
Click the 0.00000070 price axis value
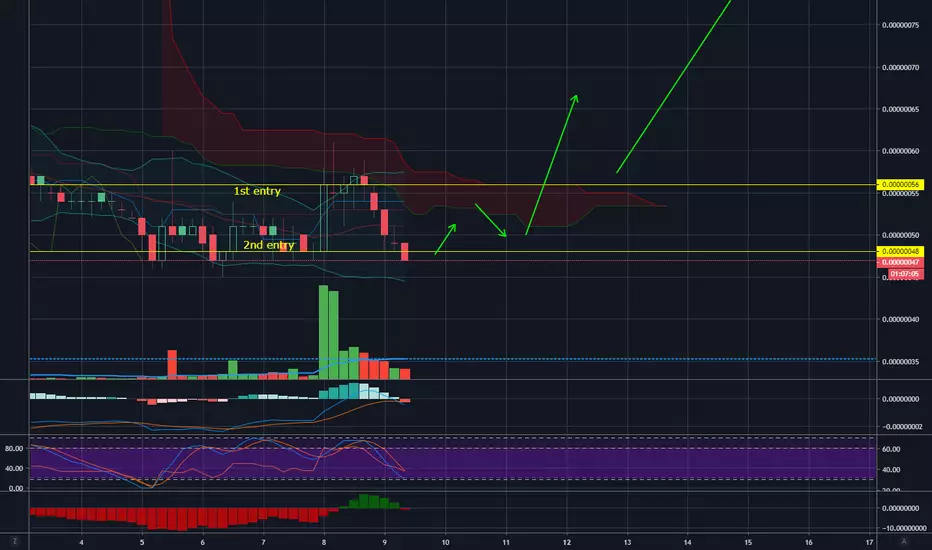coord(900,67)
